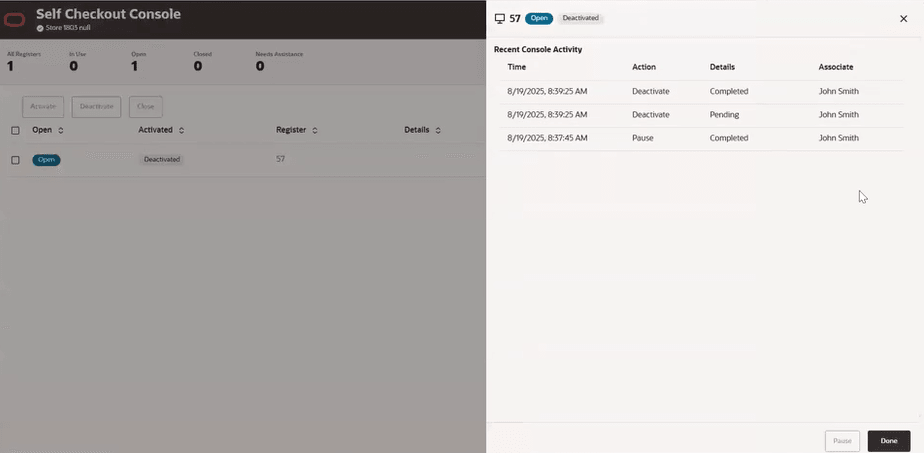Select the All Registers counter

[x=24, y=61]
